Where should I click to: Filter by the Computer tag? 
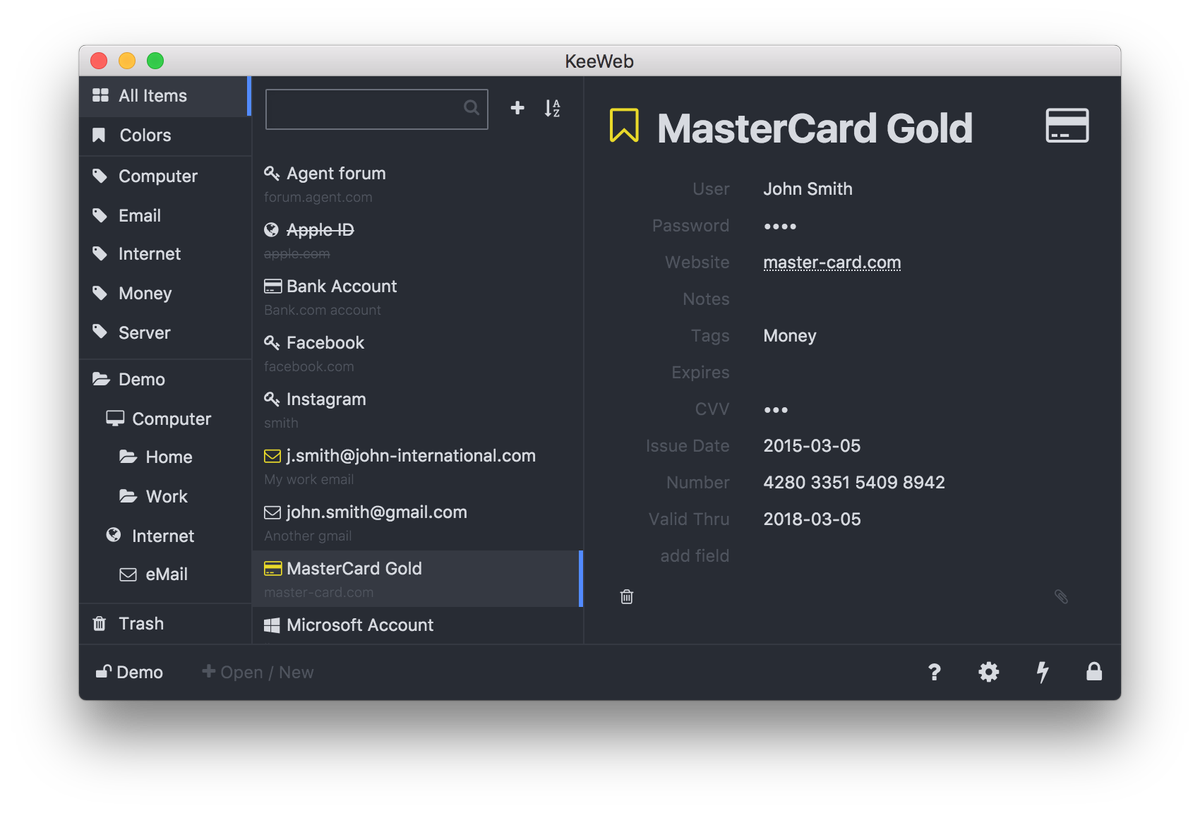[165, 176]
